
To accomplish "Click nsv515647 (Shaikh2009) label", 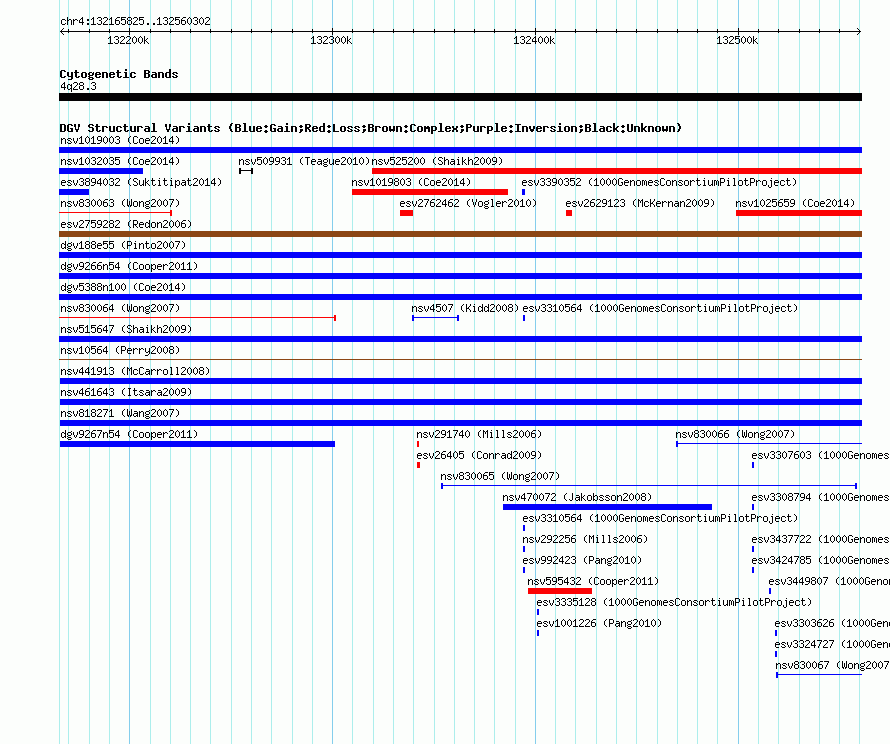I will pyautogui.click(x=126, y=329).
